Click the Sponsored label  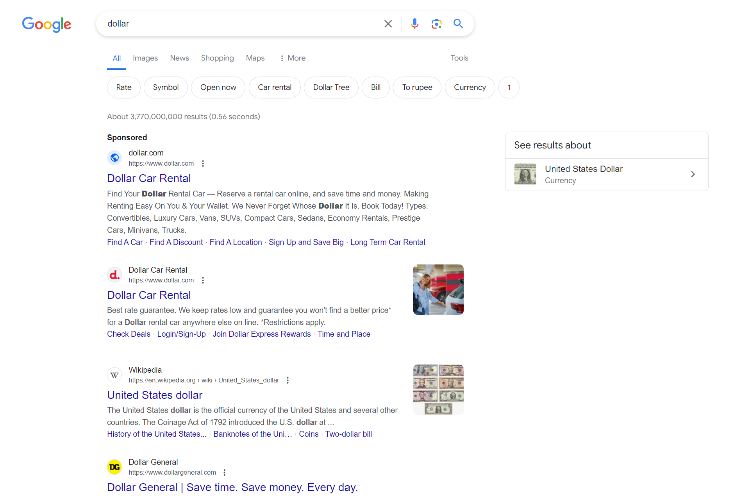127,137
